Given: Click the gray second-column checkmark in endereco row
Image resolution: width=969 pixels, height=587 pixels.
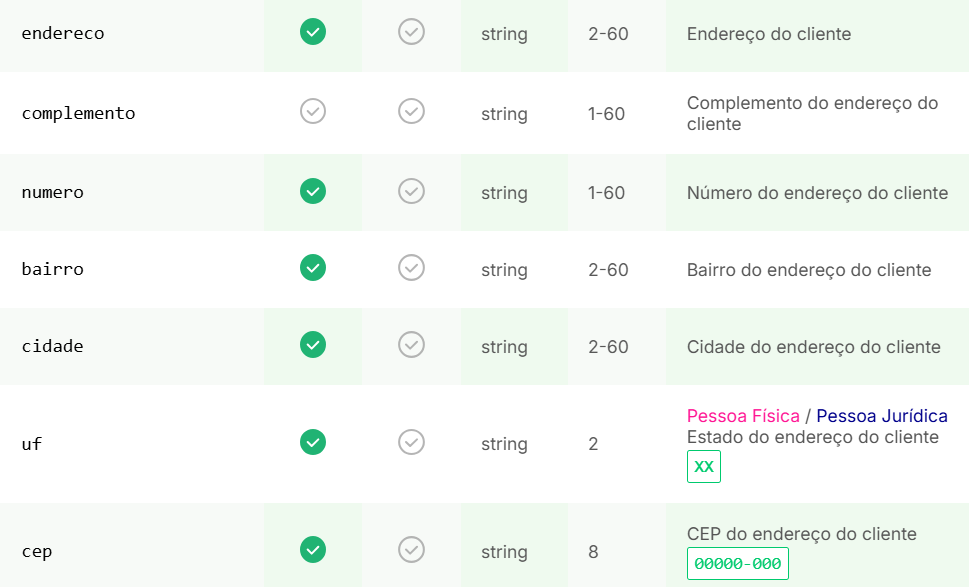Looking at the screenshot, I should click(x=412, y=32).
